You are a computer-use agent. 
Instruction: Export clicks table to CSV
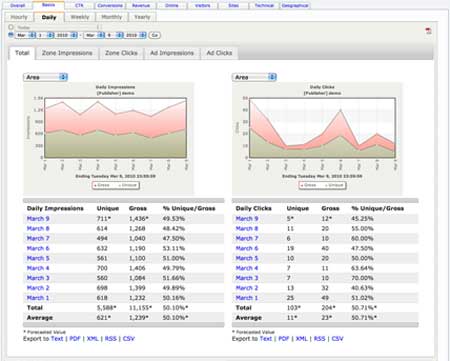[x=337, y=339]
